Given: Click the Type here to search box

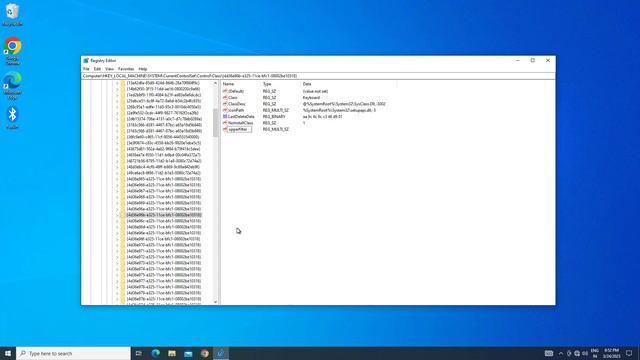Looking at the screenshot, I should tap(73, 353).
